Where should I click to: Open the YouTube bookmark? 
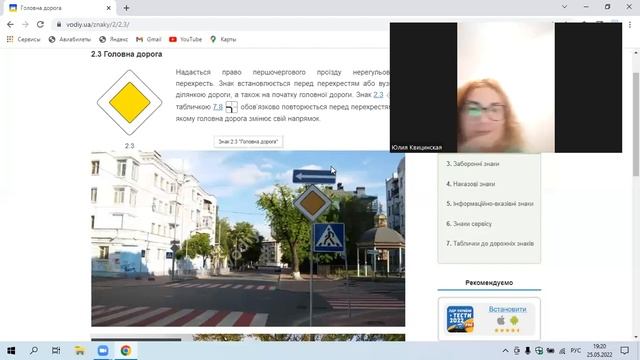(186, 39)
